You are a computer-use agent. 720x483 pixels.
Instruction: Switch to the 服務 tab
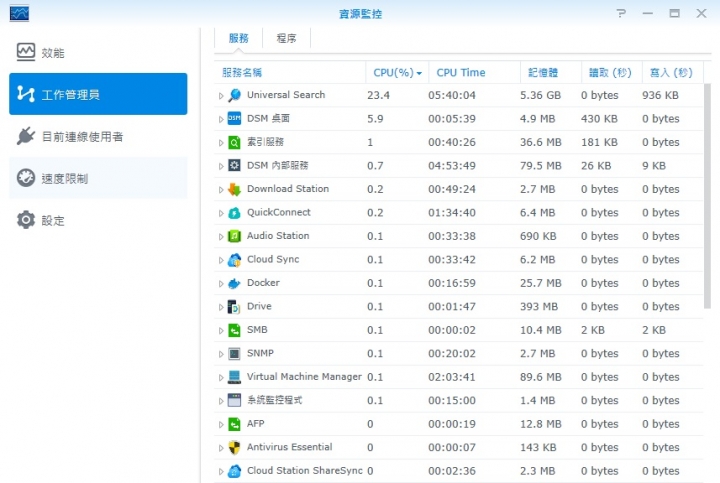pyautogui.click(x=238, y=38)
